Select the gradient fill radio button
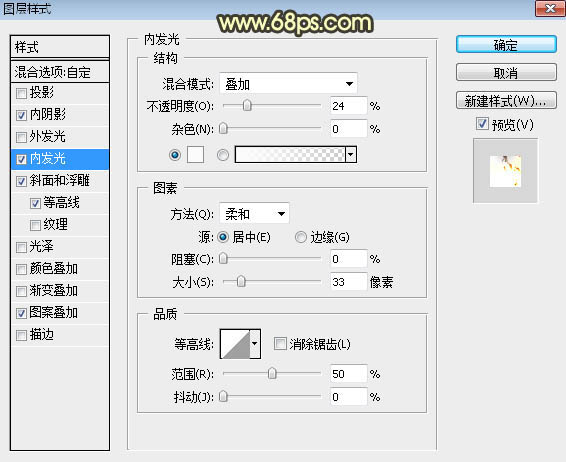The image size is (566, 462). (x=223, y=155)
